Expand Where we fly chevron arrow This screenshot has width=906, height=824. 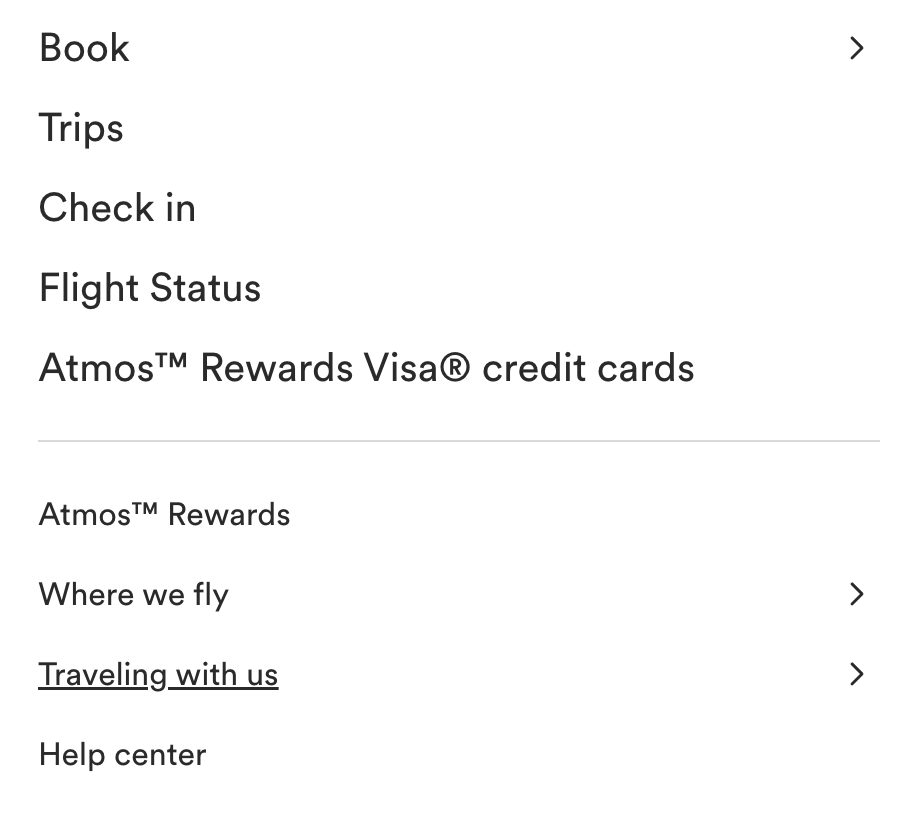pyautogui.click(x=856, y=594)
